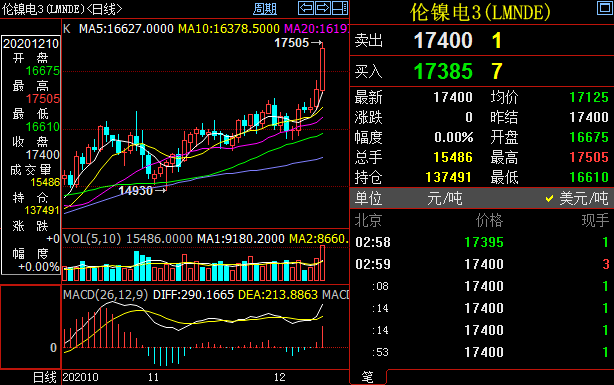Click the tallest red volume bar
Viewport: 614px width, 385px height.
pyautogui.click(x=323, y=263)
